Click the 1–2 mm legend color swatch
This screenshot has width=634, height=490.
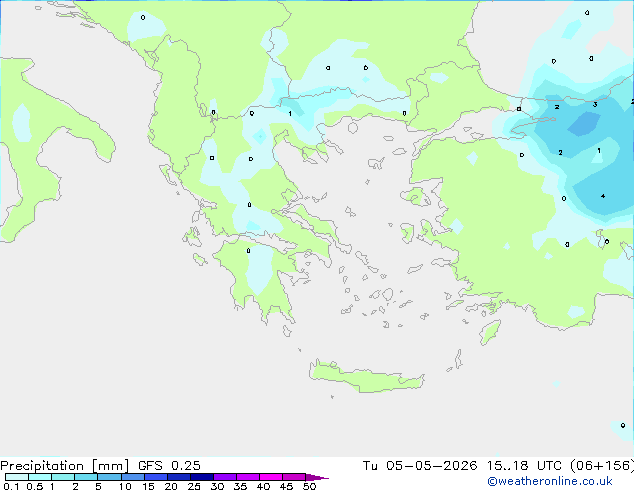point(63,477)
